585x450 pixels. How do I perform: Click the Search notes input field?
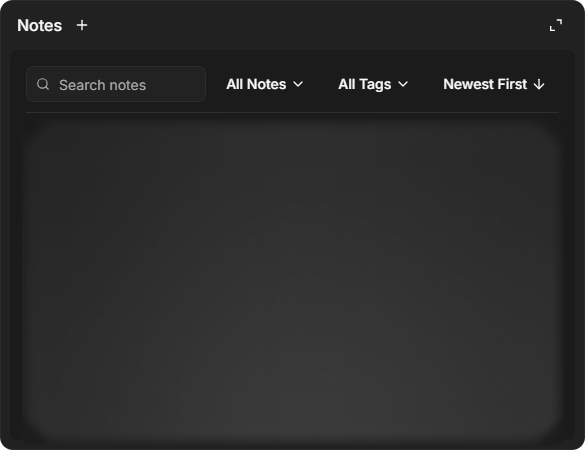[116, 84]
